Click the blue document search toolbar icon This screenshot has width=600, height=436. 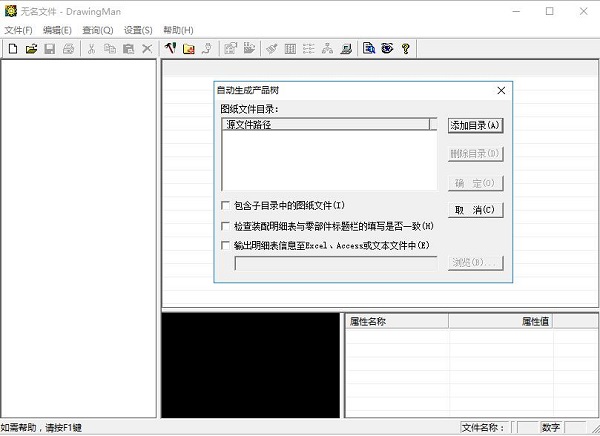click(x=369, y=48)
